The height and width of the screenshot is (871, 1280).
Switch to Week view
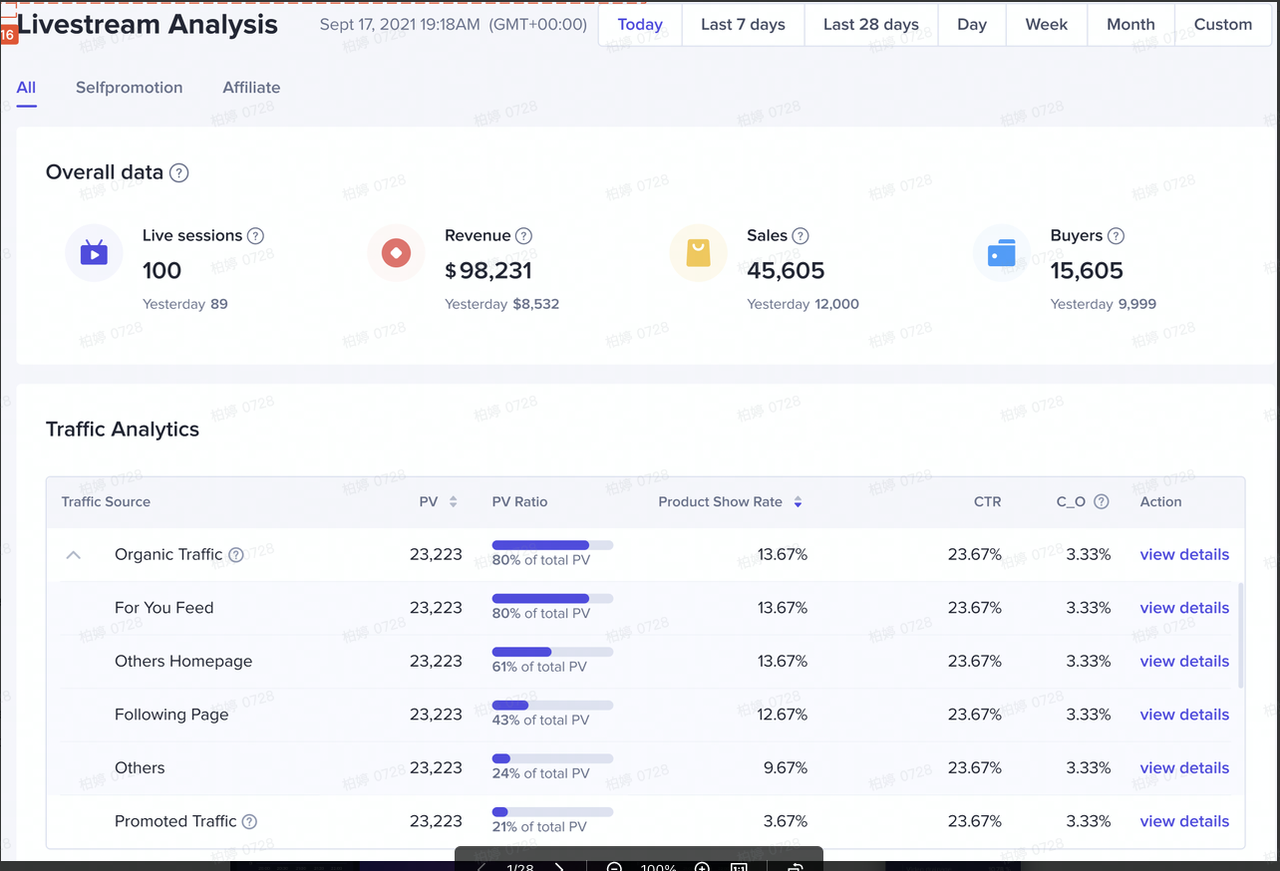click(x=1047, y=25)
